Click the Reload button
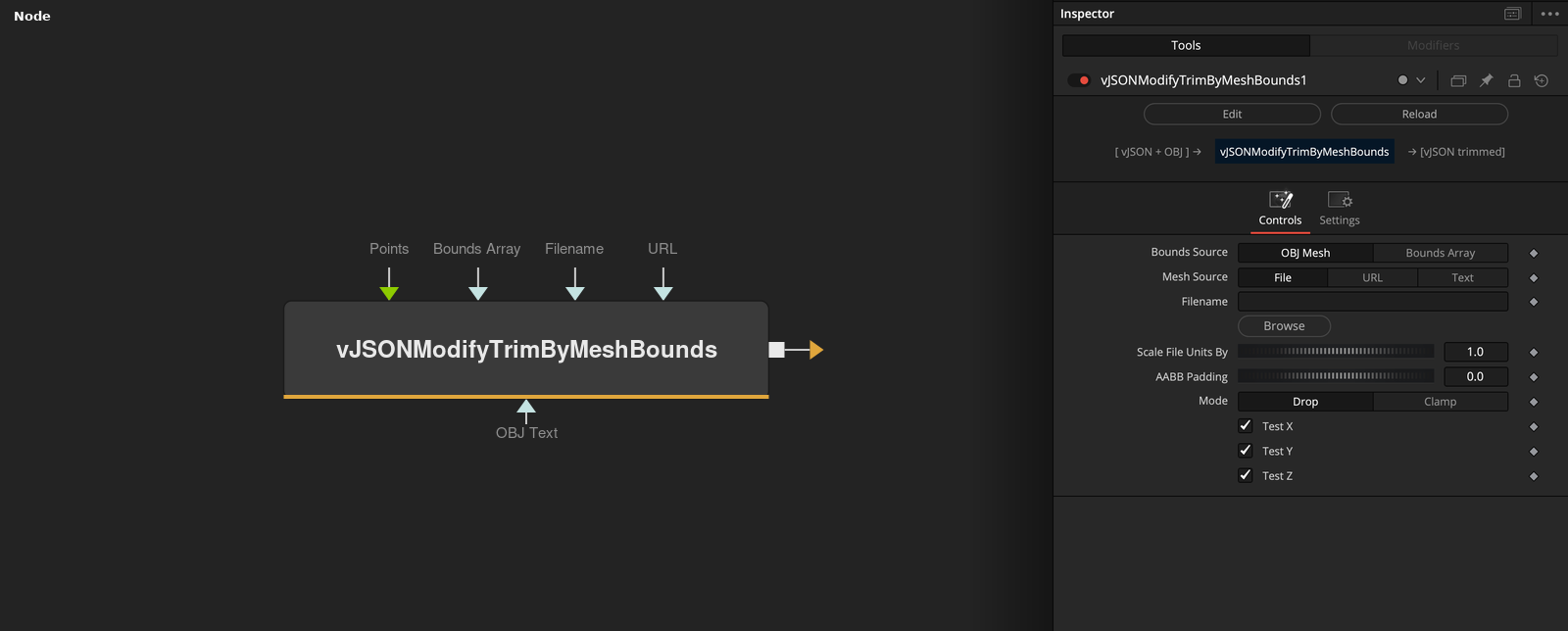The height and width of the screenshot is (631, 1568). pyautogui.click(x=1419, y=114)
